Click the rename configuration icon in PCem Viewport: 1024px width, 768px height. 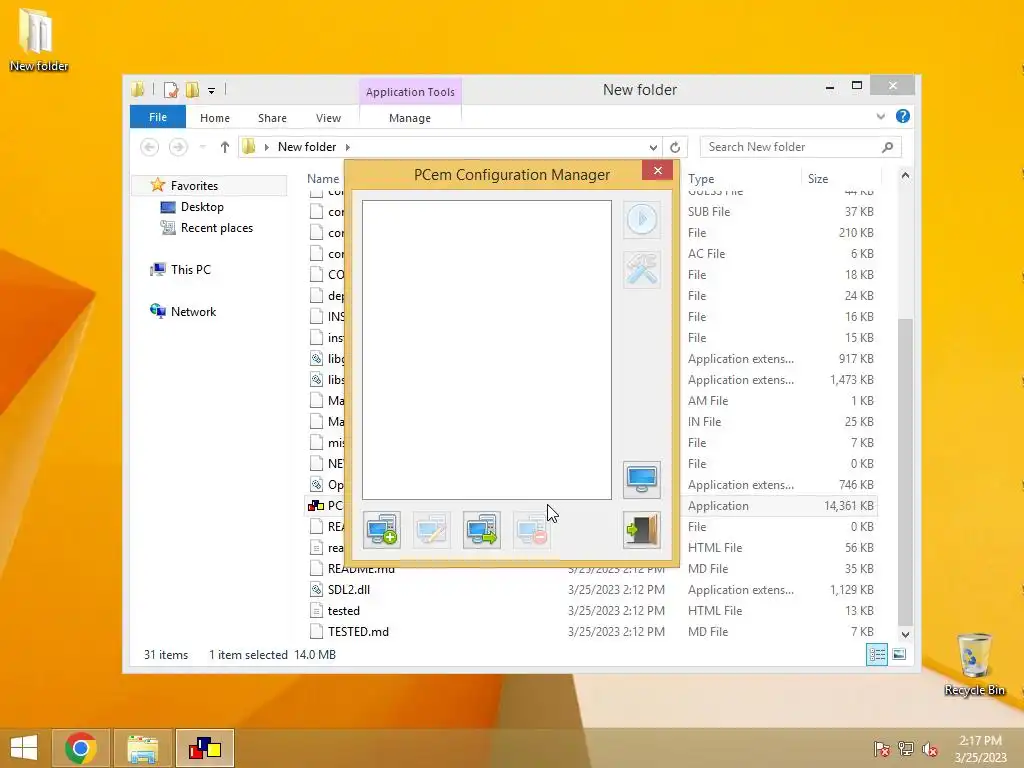coord(432,530)
